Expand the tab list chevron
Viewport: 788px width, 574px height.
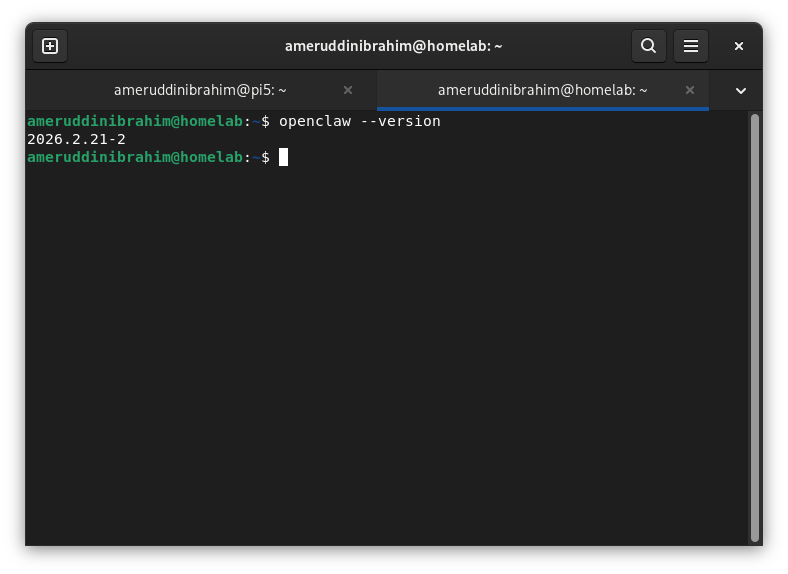[741, 90]
